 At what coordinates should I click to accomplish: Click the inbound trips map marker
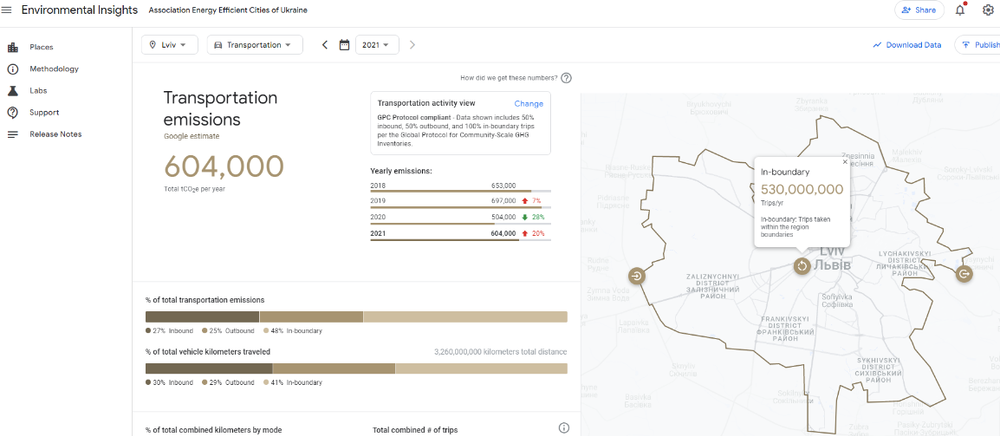(637, 276)
